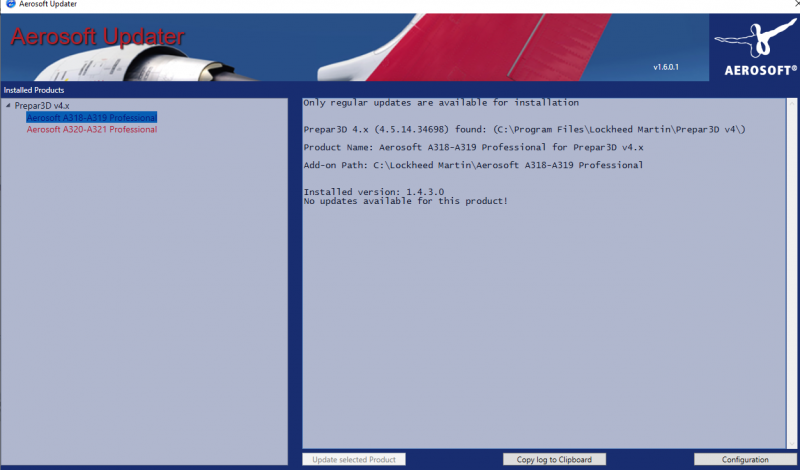
Task: Open the Configuration dialog
Action: point(745,459)
